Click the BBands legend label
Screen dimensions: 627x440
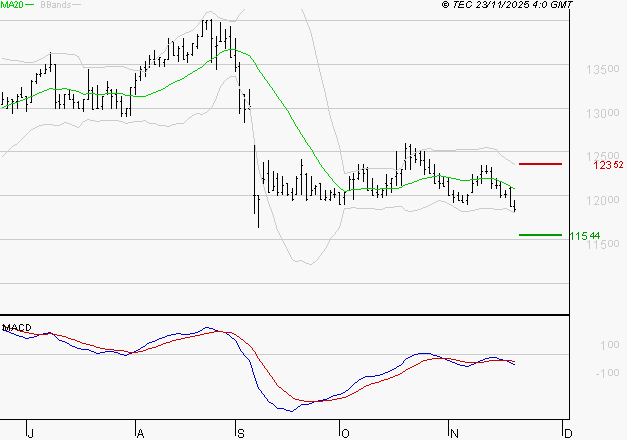pyautogui.click(x=56, y=5)
